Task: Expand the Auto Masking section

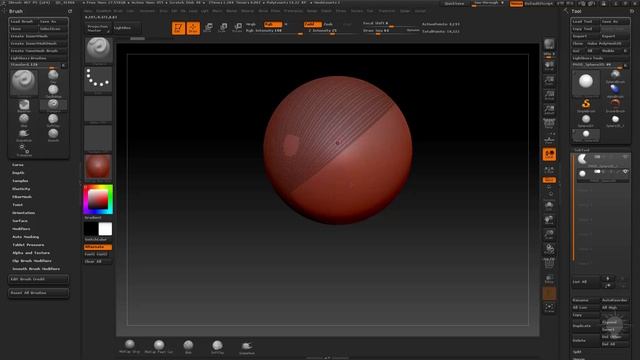Action: pyautogui.click(x=25, y=237)
